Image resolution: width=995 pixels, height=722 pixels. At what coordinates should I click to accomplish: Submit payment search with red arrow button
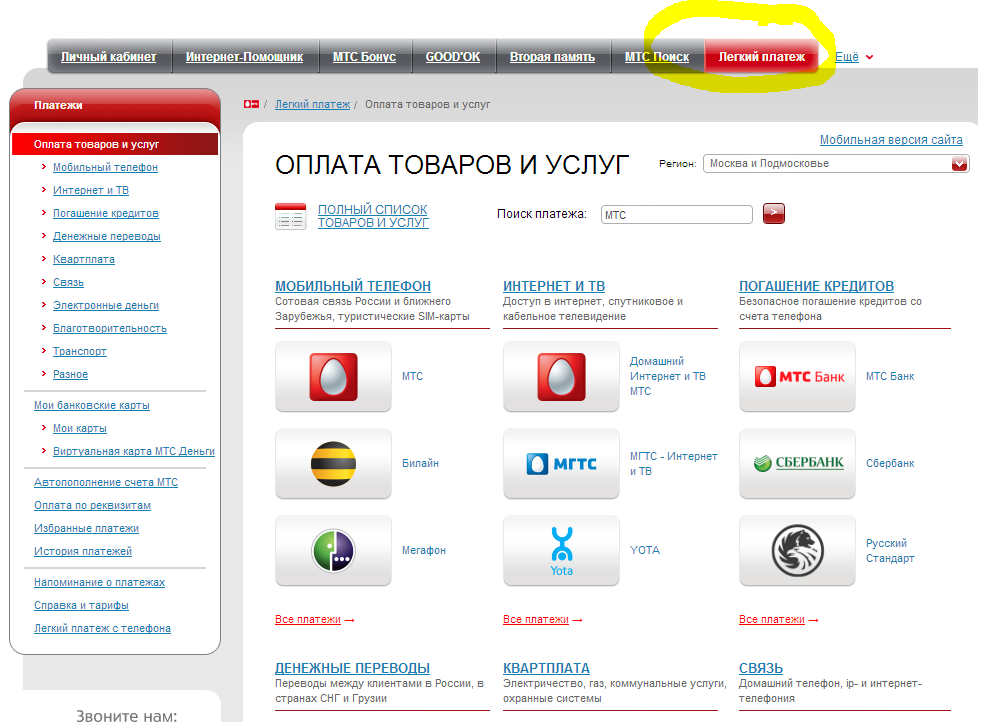pyautogui.click(x=774, y=214)
